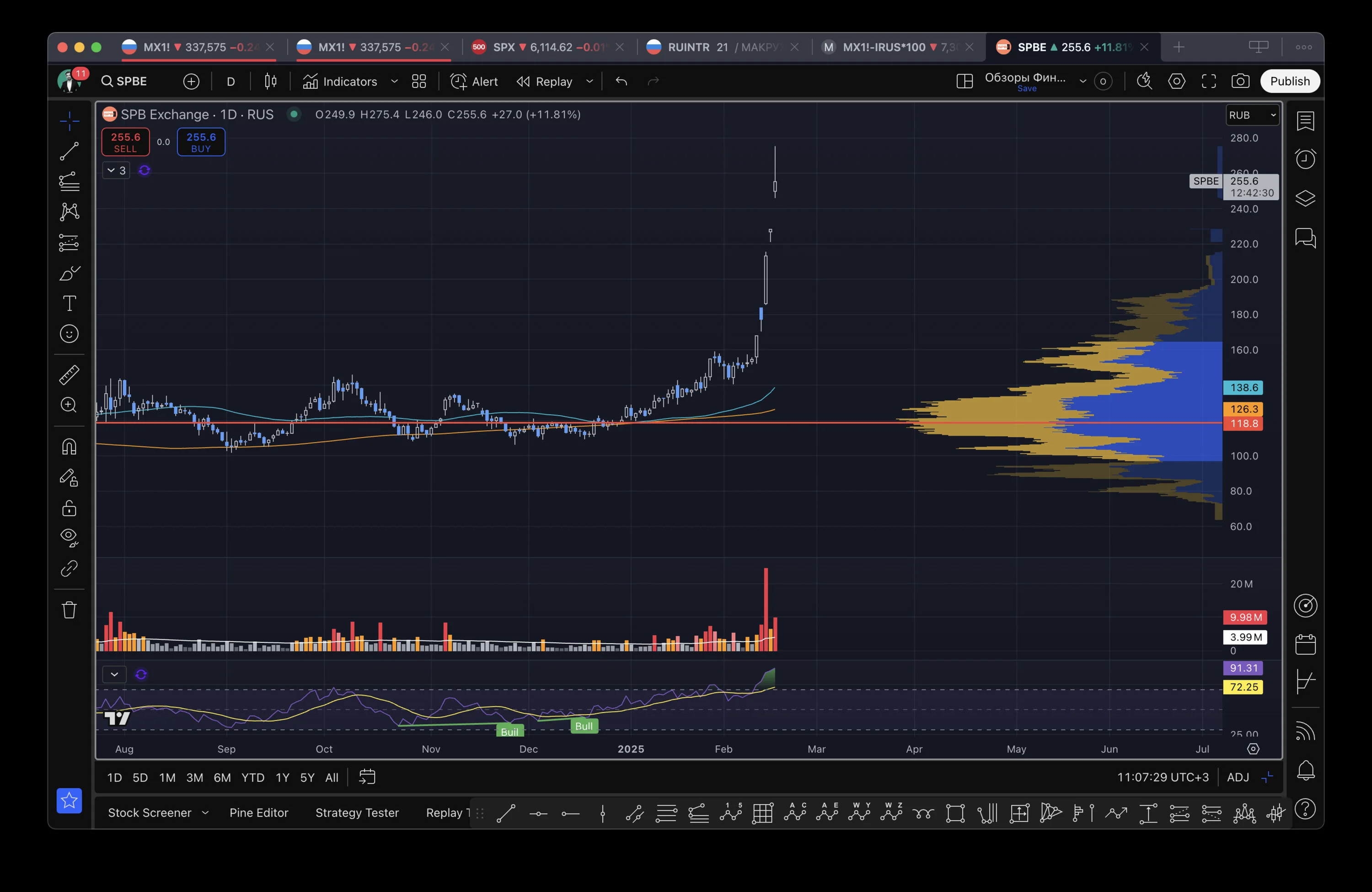Open the D interval selector
This screenshot has width=1372, height=892.
point(230,81)
